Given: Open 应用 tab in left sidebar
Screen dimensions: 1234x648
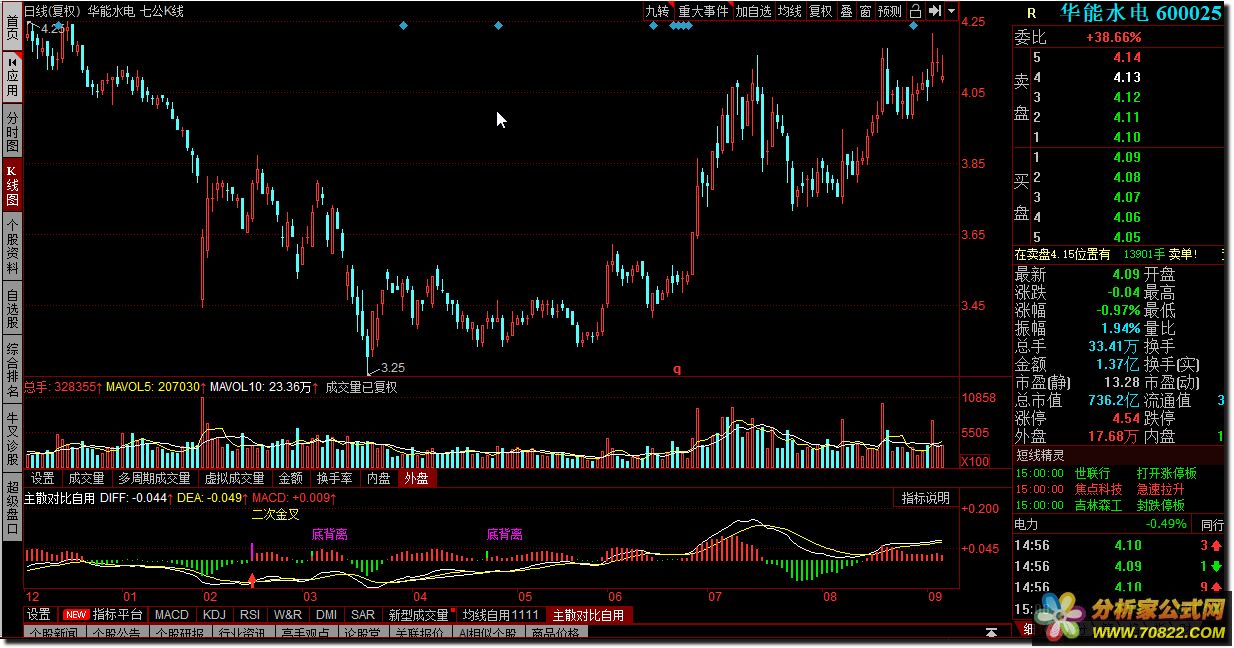Looking at the screenshot, I should pyautogui.click(x=12, y=78).
